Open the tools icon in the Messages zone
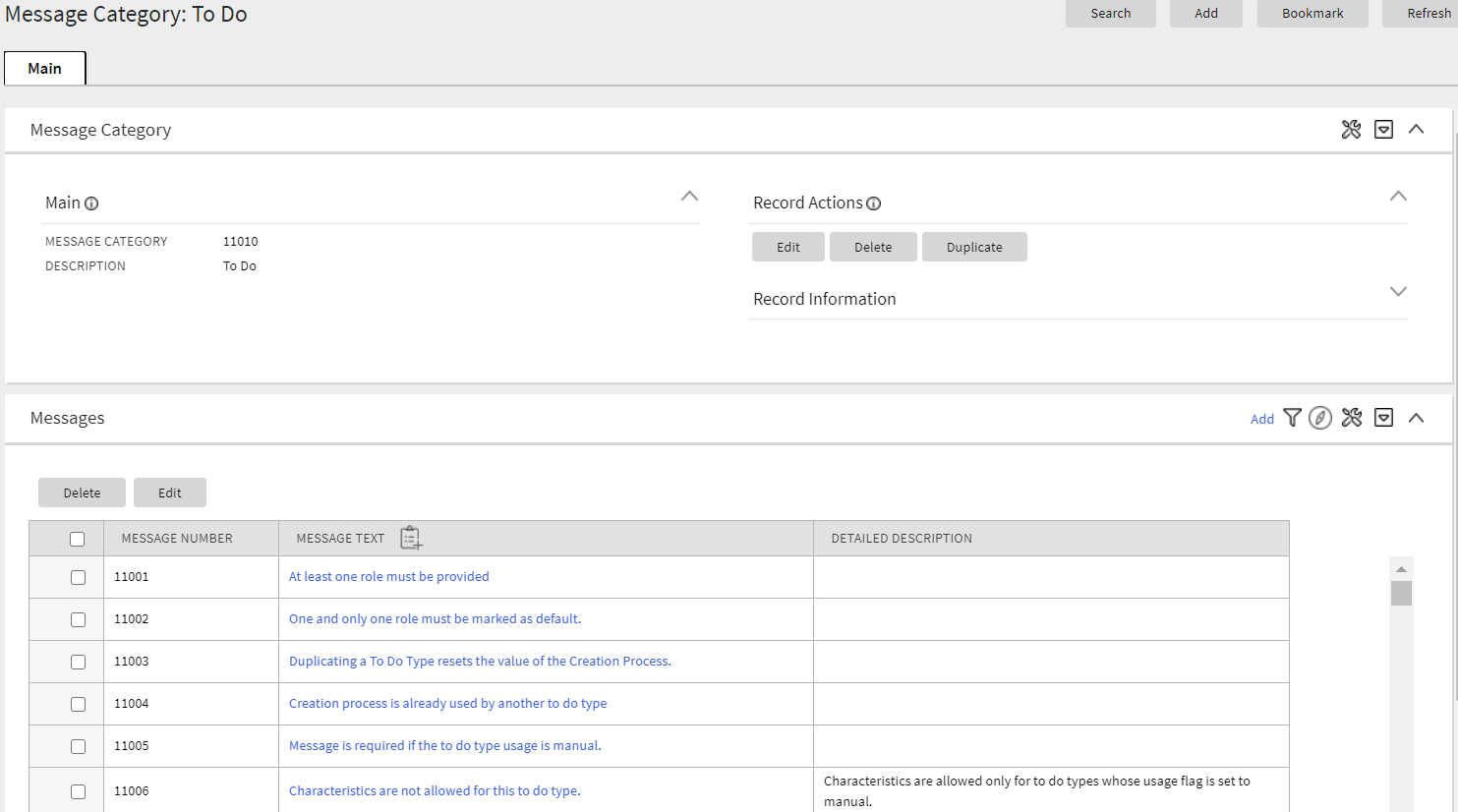The height and width of the screenshot is (812, 1458). coord(1351,418)
